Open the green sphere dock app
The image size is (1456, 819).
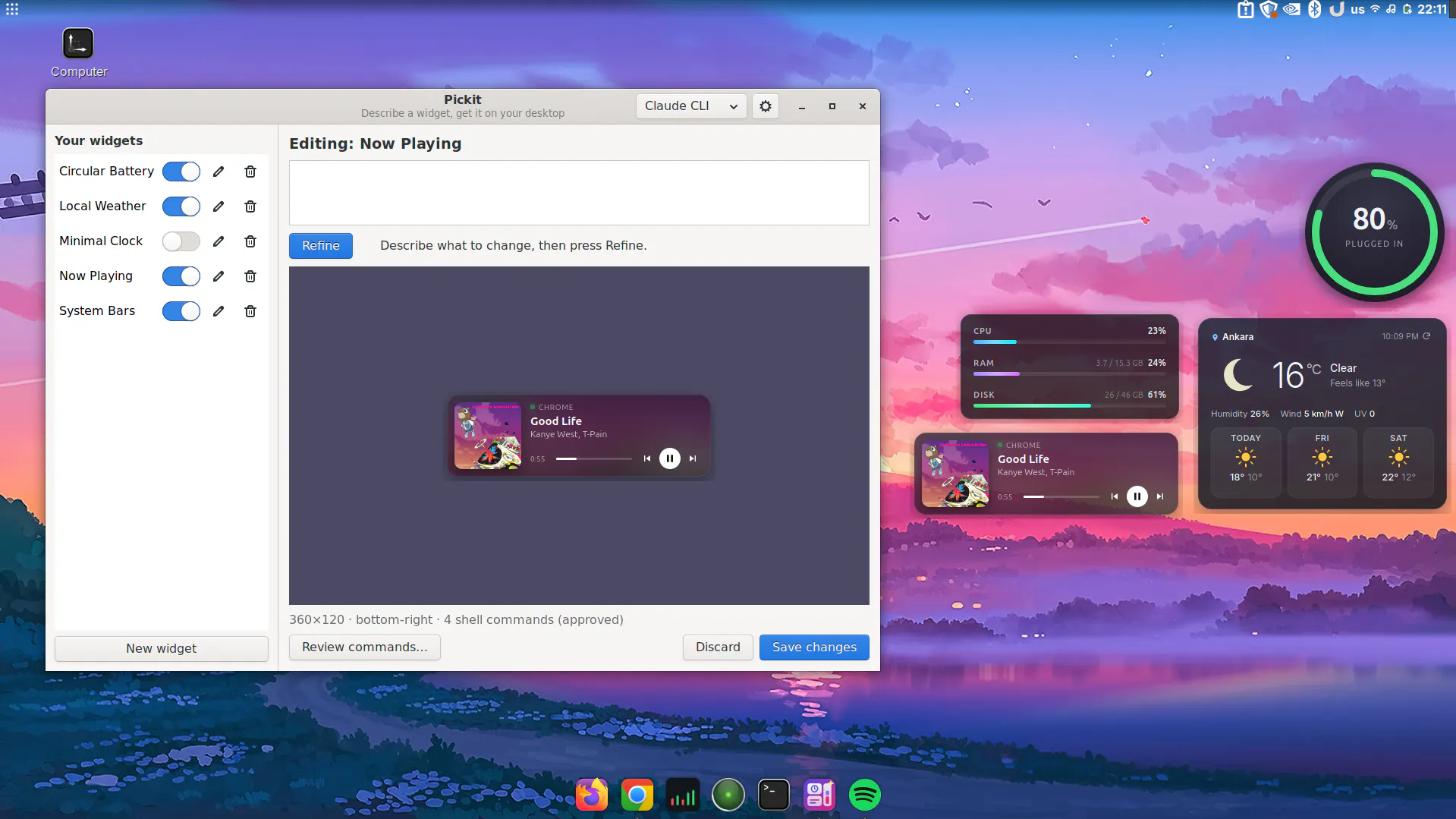click(728, 795)
